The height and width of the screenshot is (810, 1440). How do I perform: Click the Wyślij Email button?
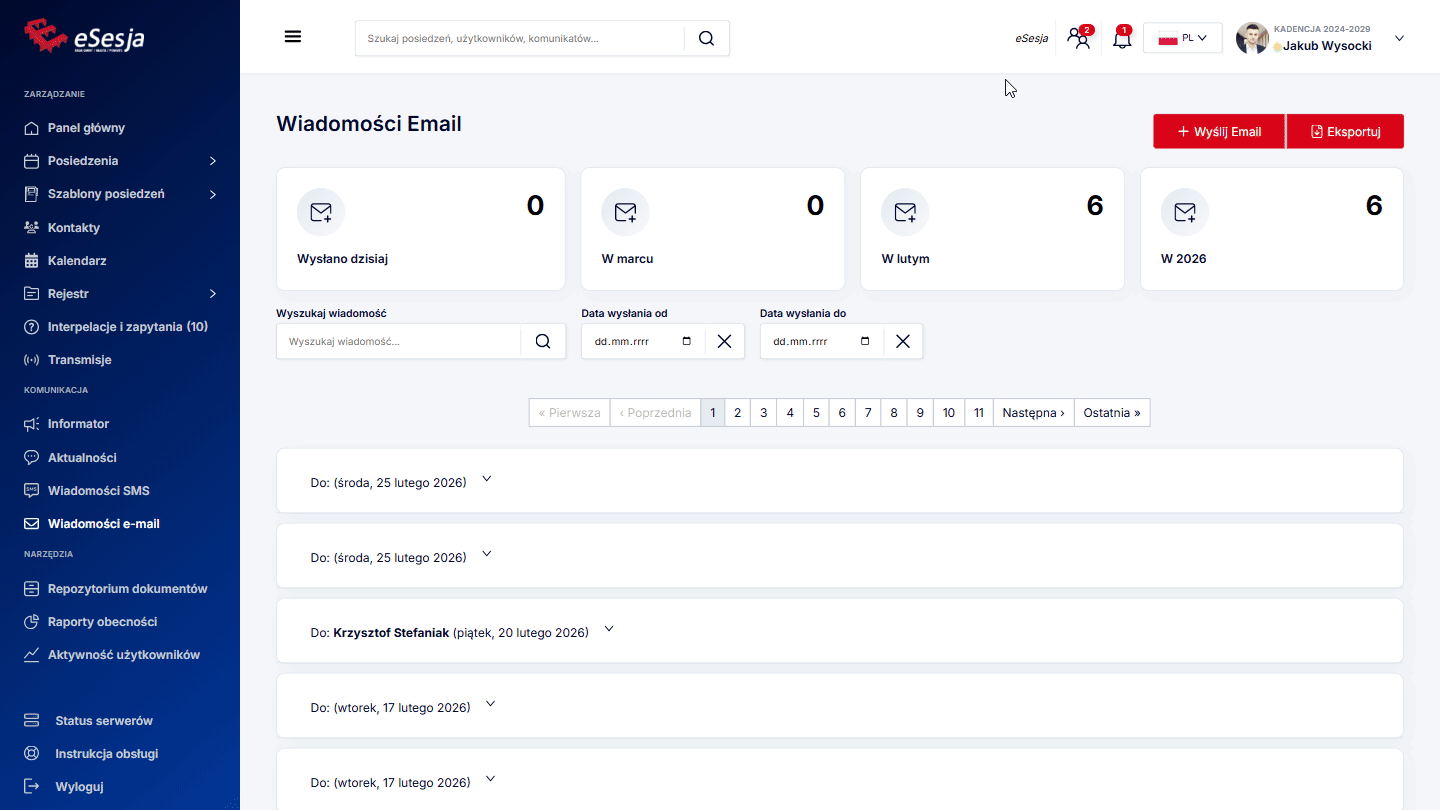(1218, 131)
